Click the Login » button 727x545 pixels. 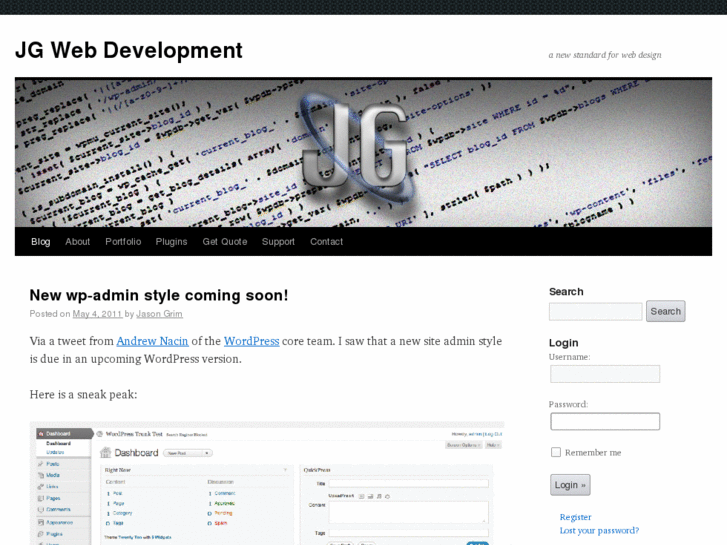coord(570,485)
